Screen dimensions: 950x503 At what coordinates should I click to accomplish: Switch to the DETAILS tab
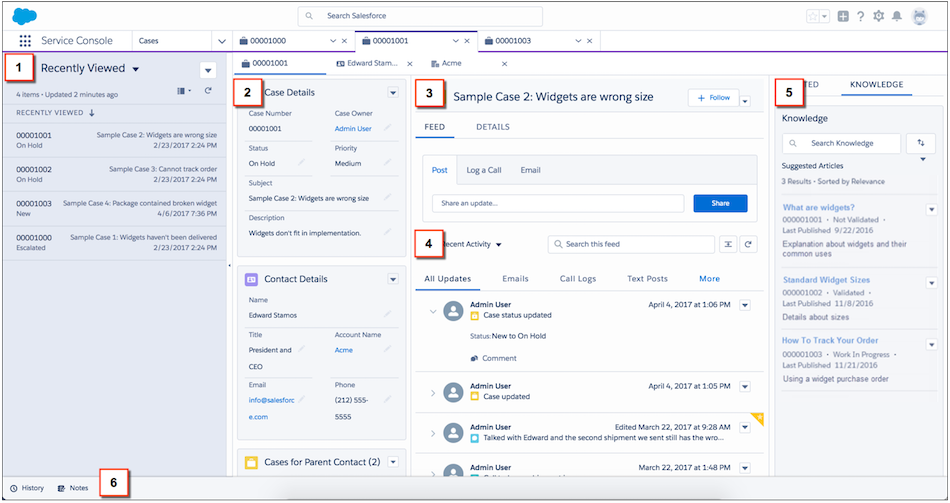pos(493,127)
